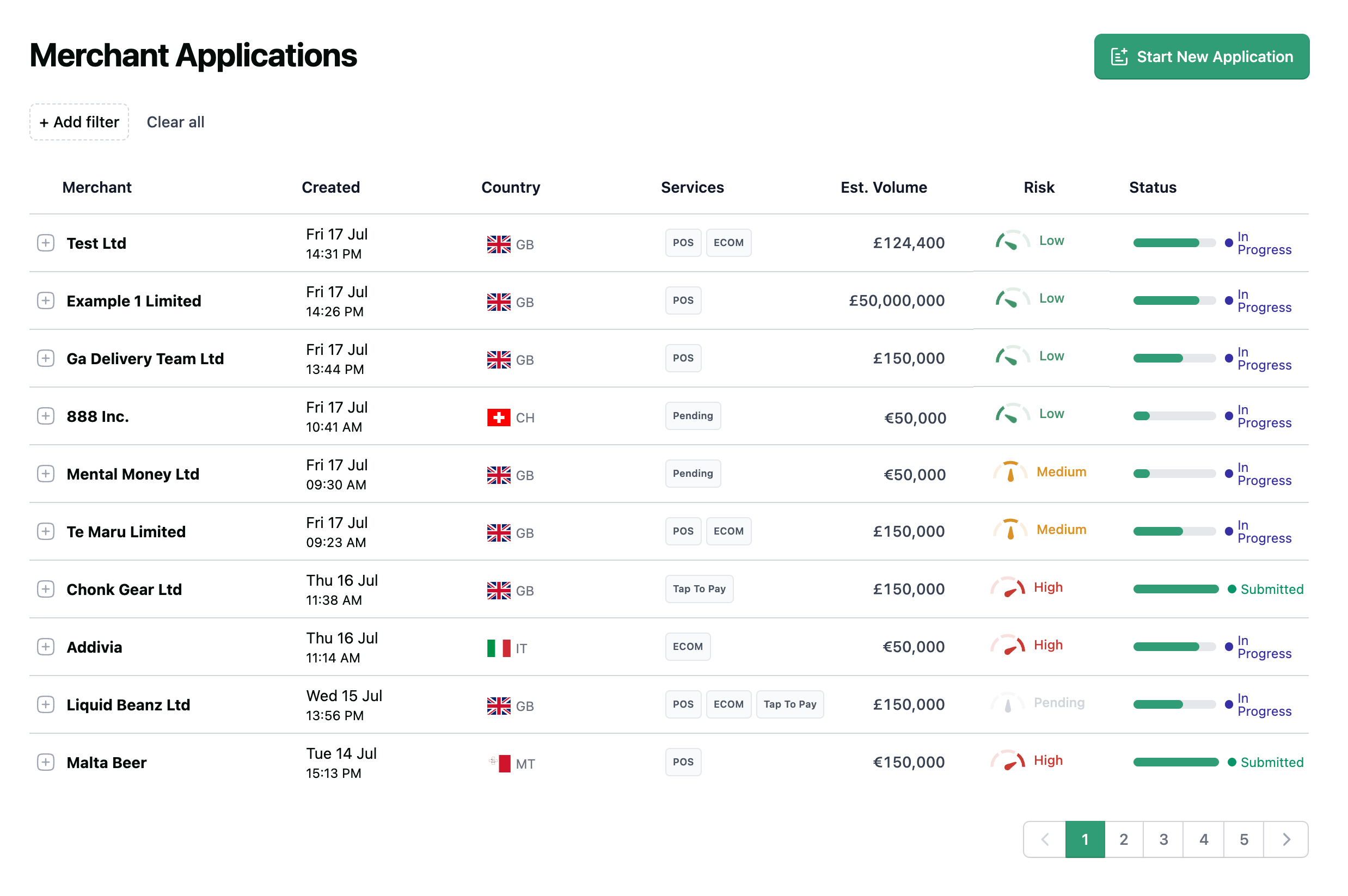This screenshot has width=1348, height=896.
Task: Click the Tue 14 Jul created date
Action: pyautogui.click(x=341, y=753)
